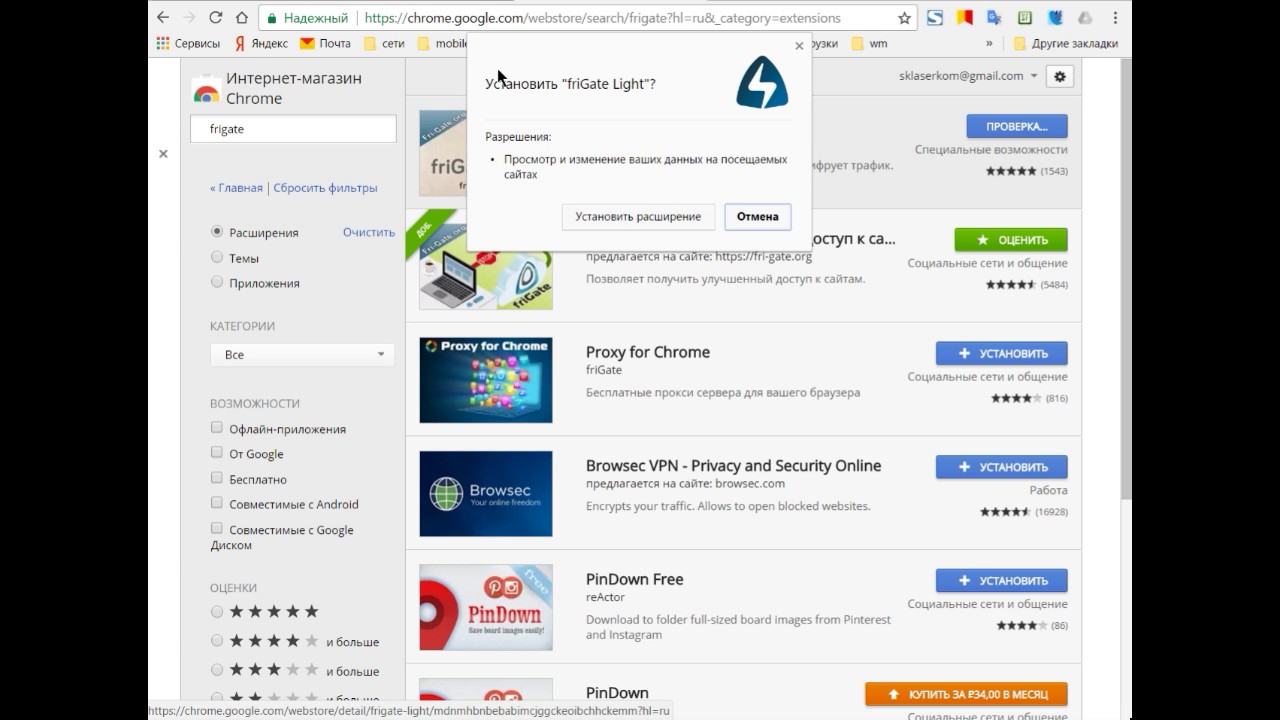Click the browser back arrow
This screenshot has width=1280, height=720.
click(164, 18)
